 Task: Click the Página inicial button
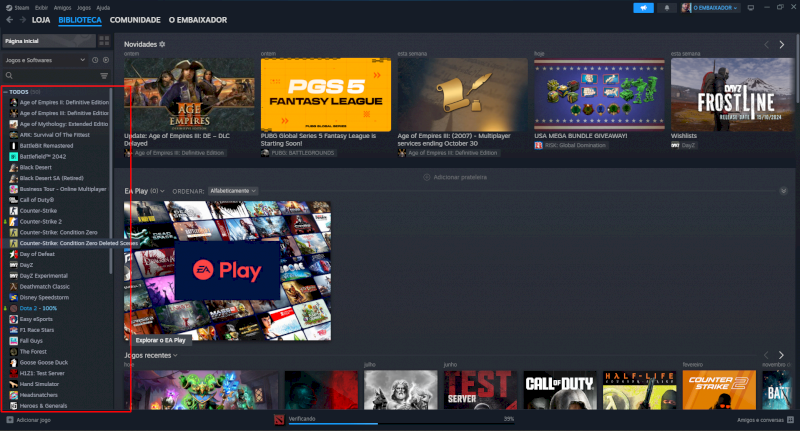click(x=49, y=41)
